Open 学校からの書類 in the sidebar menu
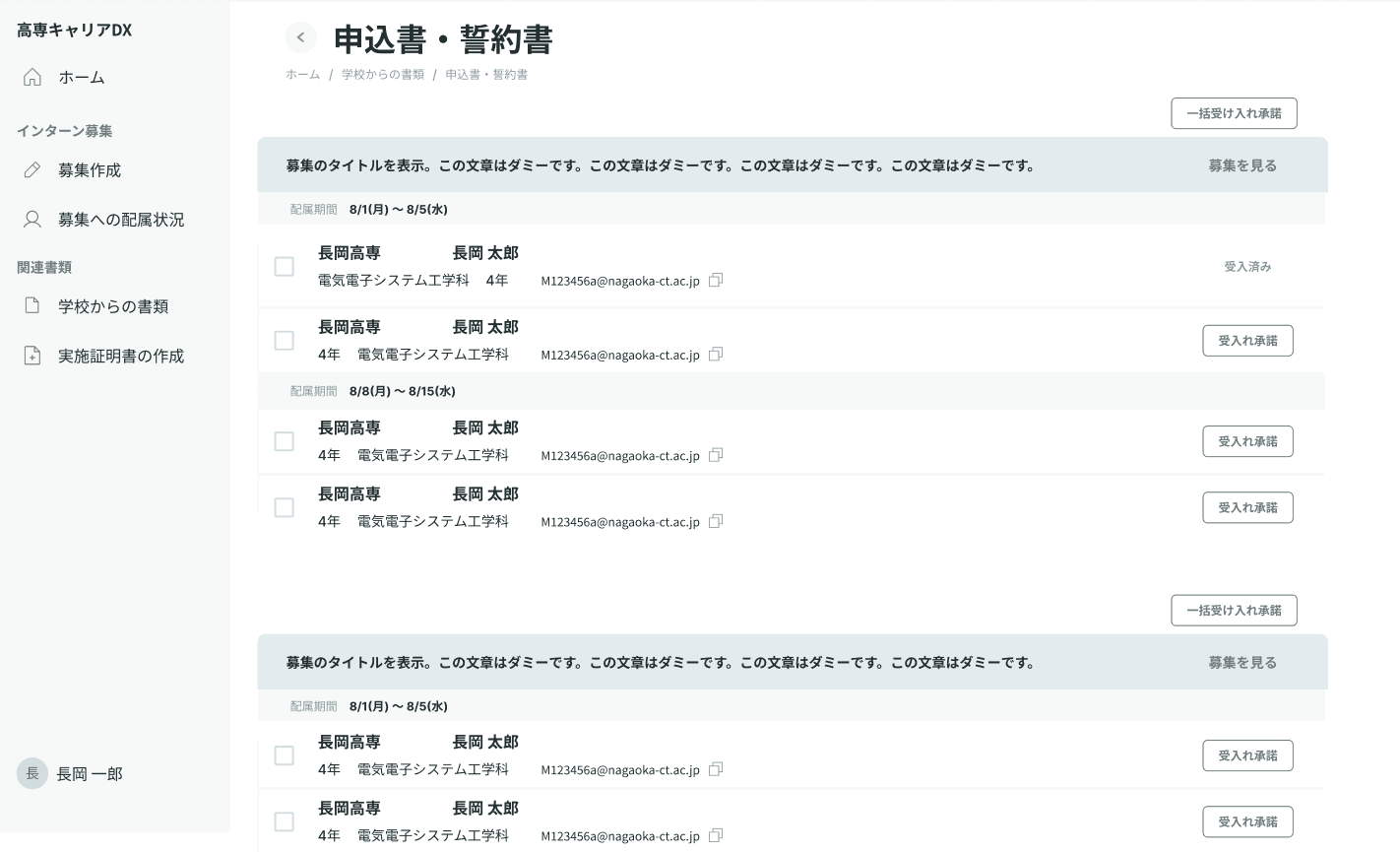This screenshot has height=852, width=1400. tap(113, 306)
